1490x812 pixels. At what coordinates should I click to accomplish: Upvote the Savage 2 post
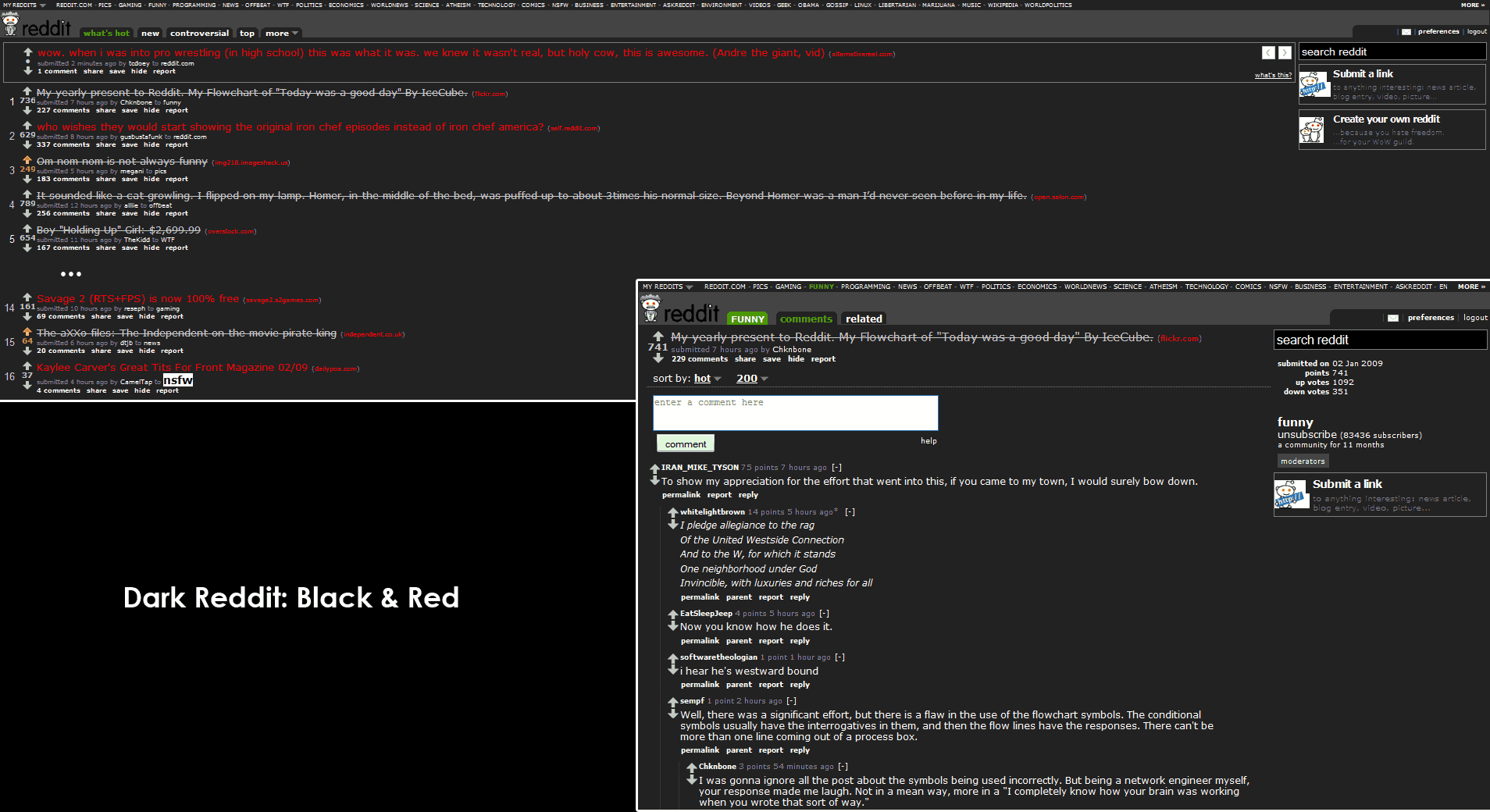click(27, 297)
